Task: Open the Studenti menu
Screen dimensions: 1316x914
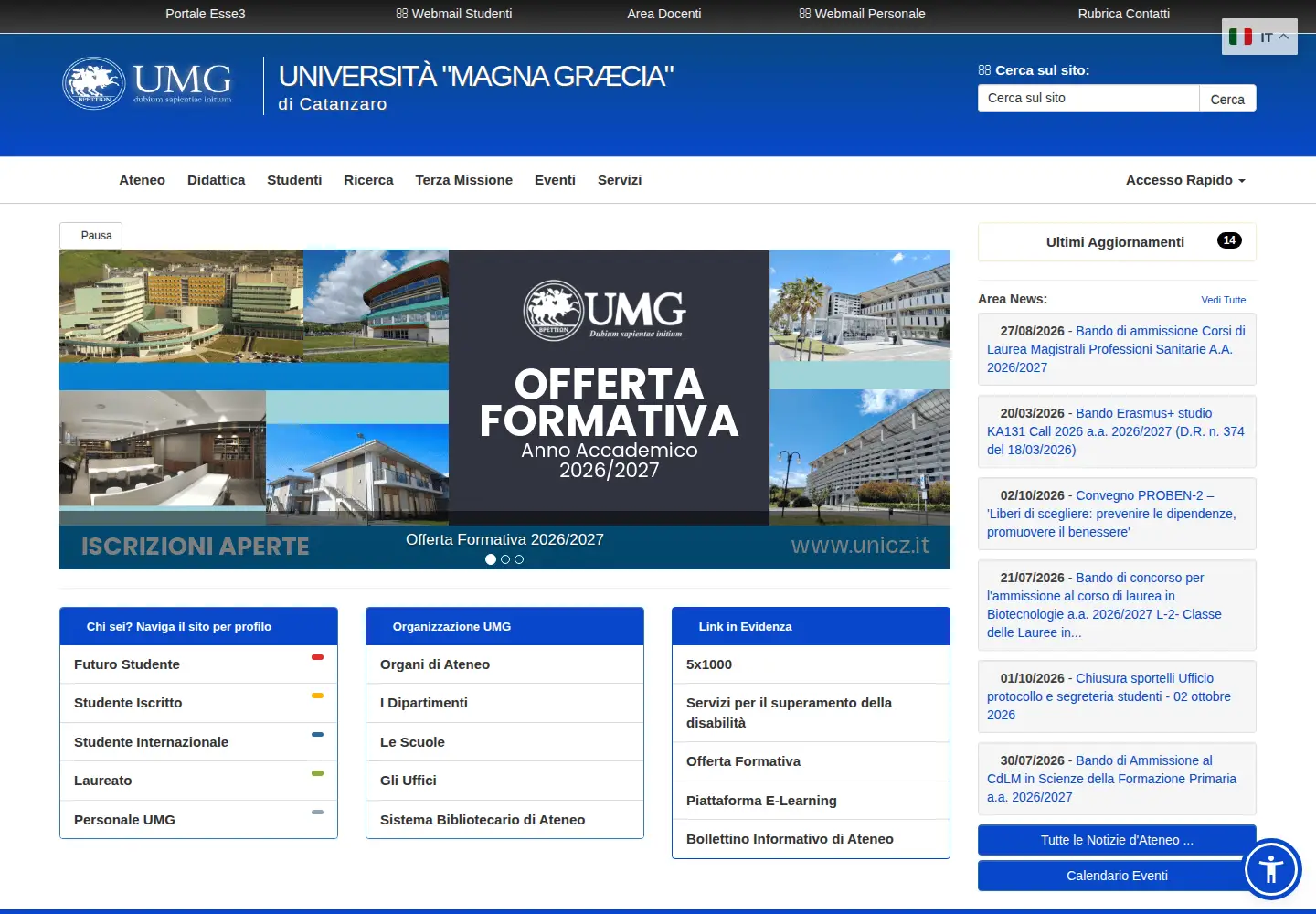Action: pyautogui.click(x=294, y=180)
